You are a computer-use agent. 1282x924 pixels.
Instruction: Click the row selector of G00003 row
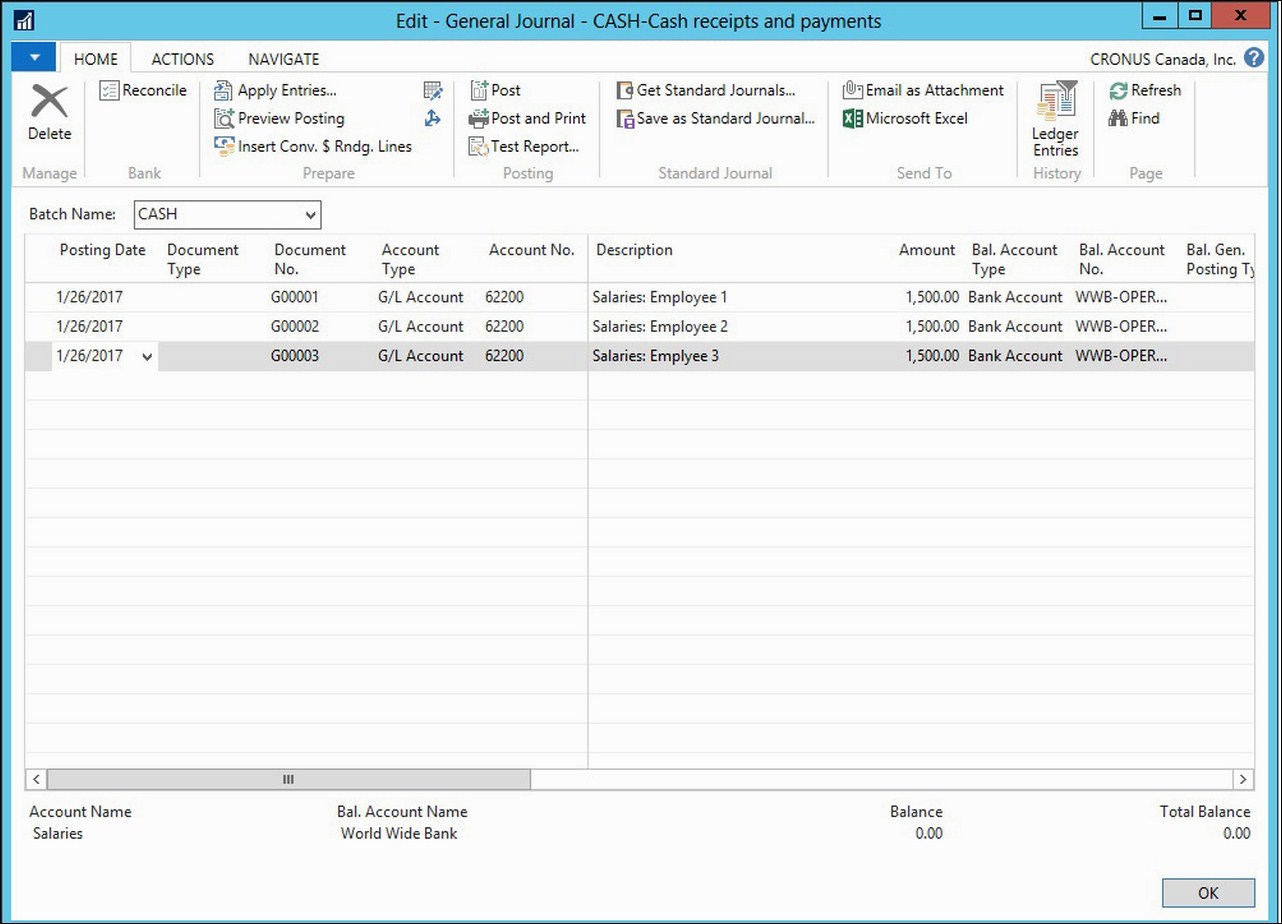tap(38, 356)
